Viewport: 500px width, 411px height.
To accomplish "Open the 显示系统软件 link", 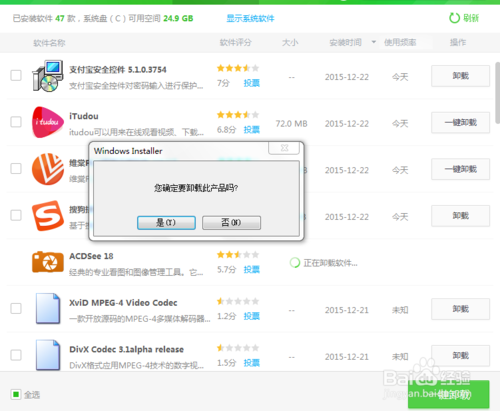I will click(x=250, y=18).
